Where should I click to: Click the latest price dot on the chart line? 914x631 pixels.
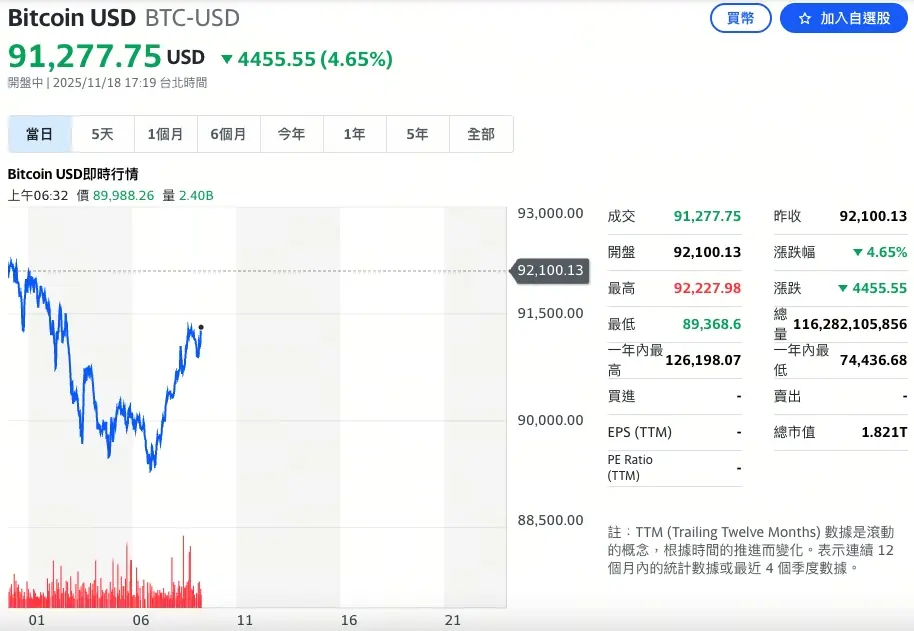tap(201, 327)
